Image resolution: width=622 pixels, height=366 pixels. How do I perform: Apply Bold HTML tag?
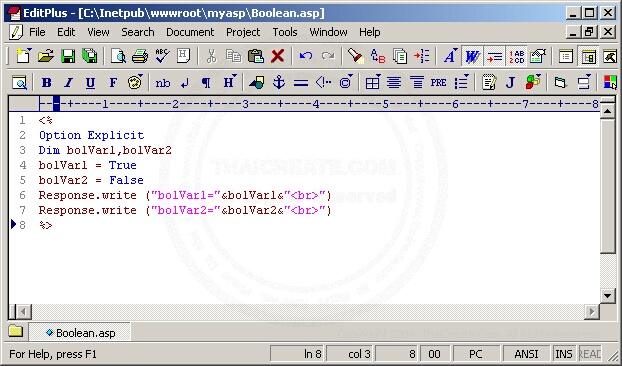click(x=46, y=83)
